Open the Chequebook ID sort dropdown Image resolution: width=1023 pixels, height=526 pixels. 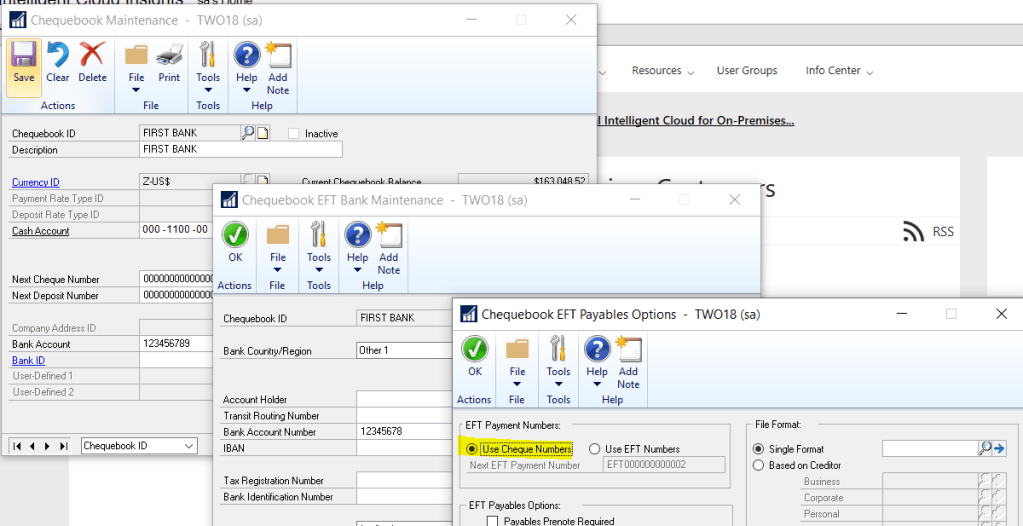click(x=189, y=446)
